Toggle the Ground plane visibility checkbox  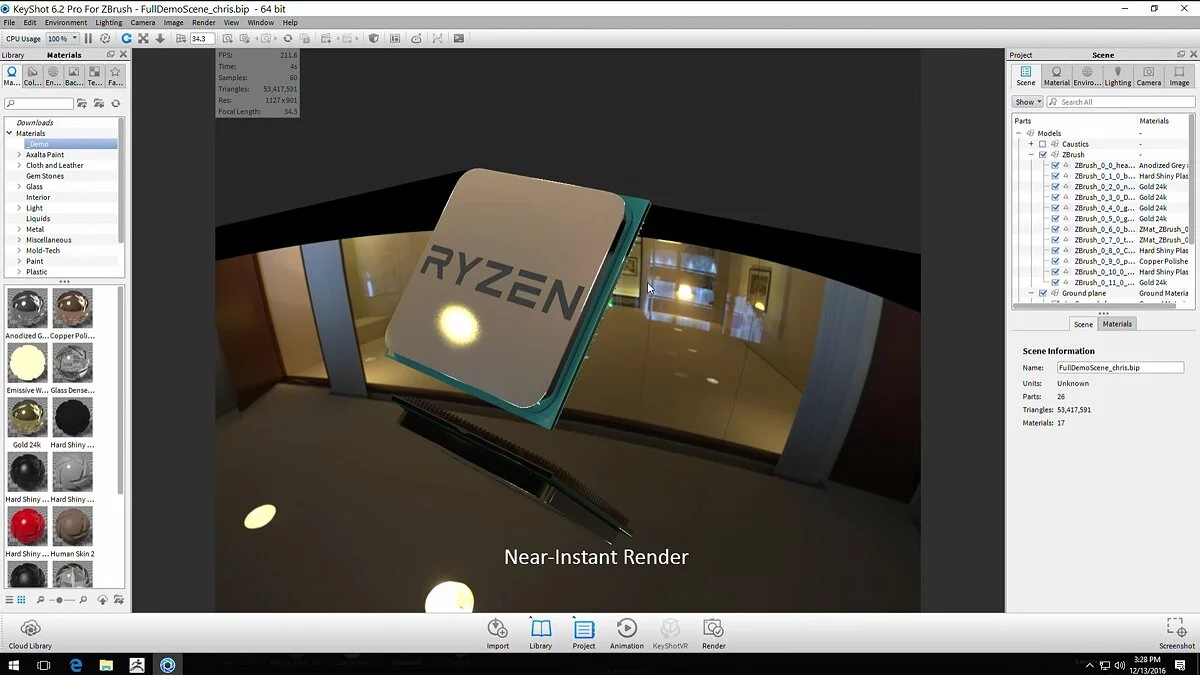coord(1042,293)
